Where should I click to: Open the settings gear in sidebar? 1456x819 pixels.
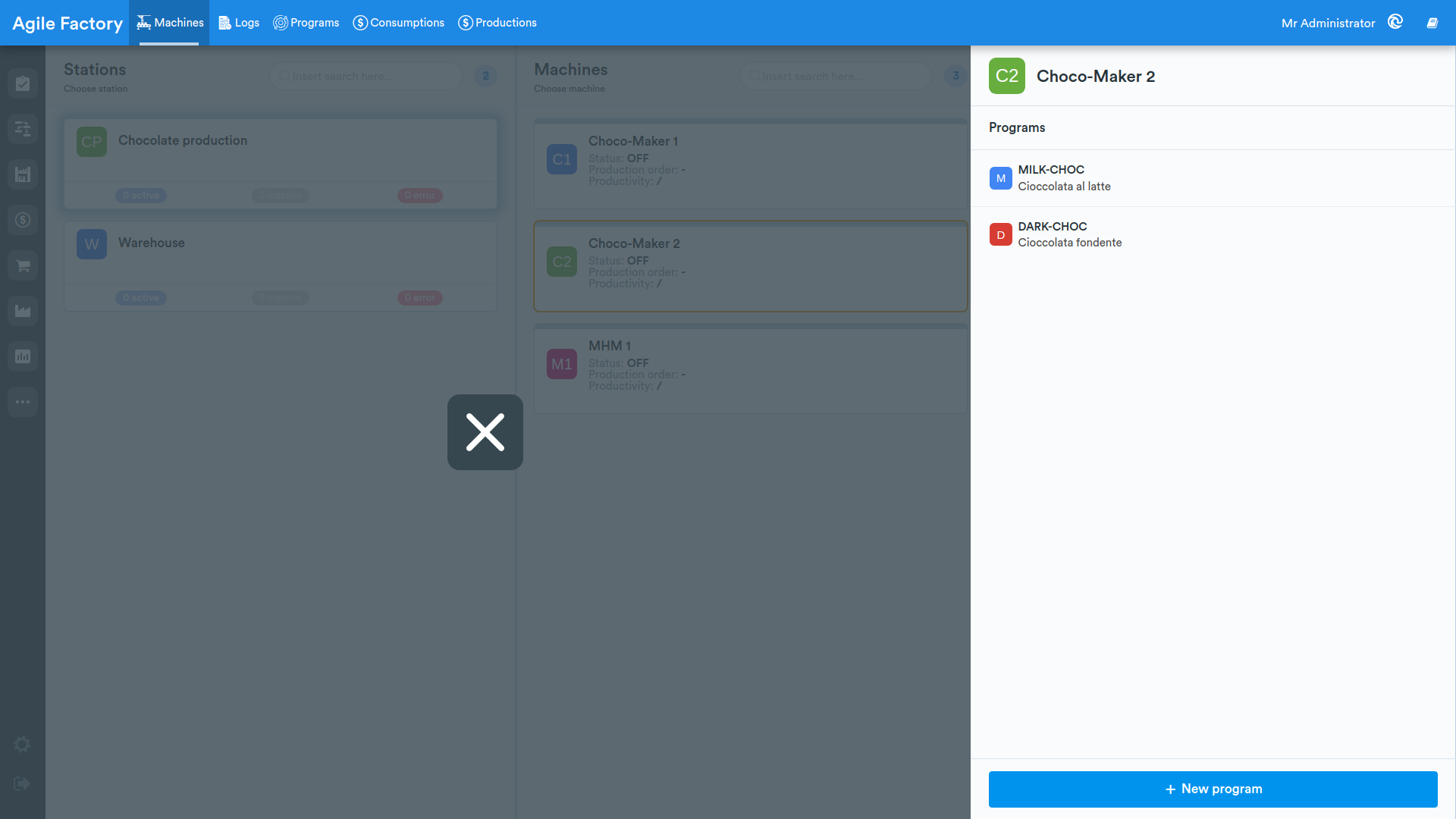pos(23,745)
